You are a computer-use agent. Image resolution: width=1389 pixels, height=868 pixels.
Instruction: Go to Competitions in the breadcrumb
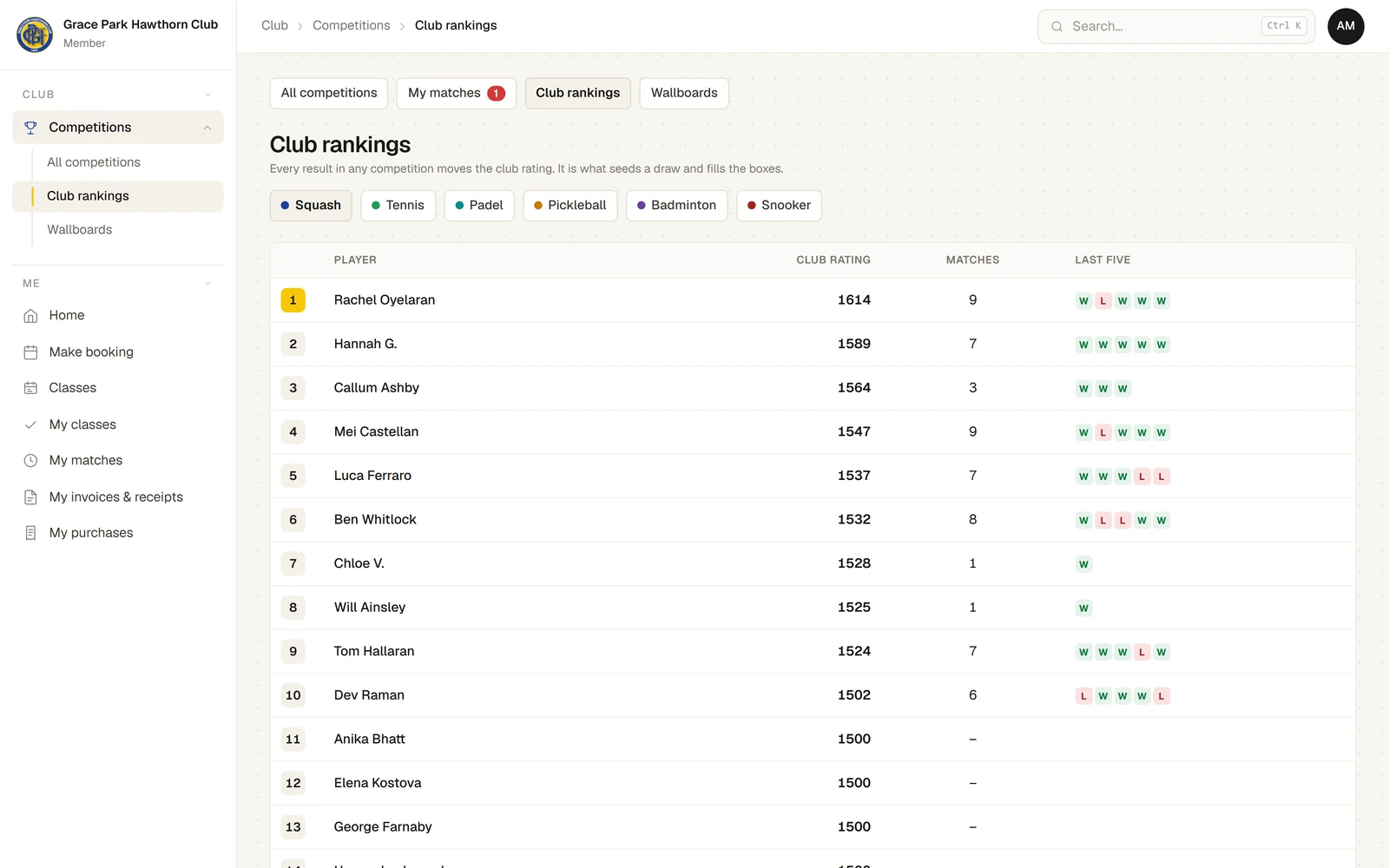point(352,26)
